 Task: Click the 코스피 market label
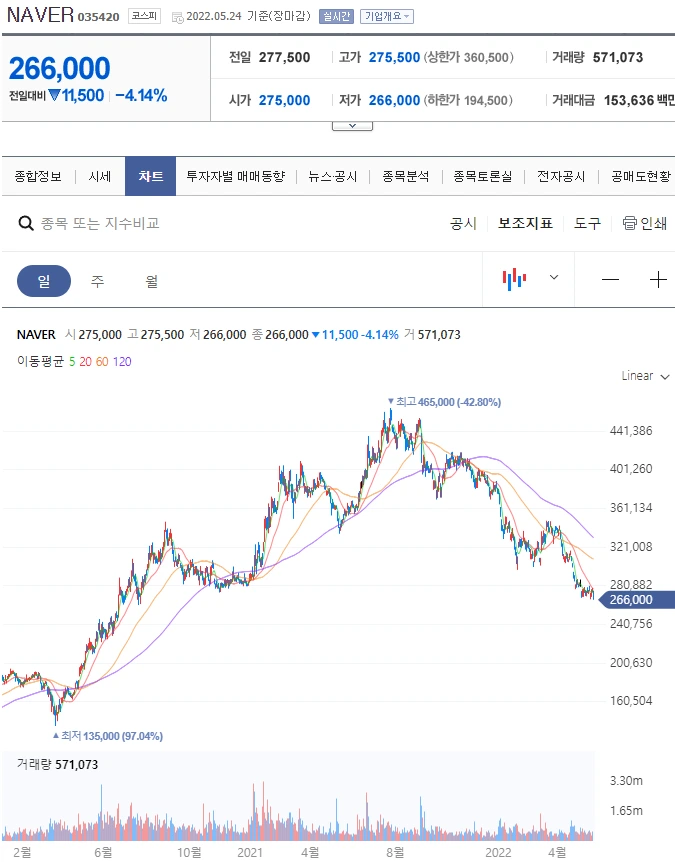145,16
